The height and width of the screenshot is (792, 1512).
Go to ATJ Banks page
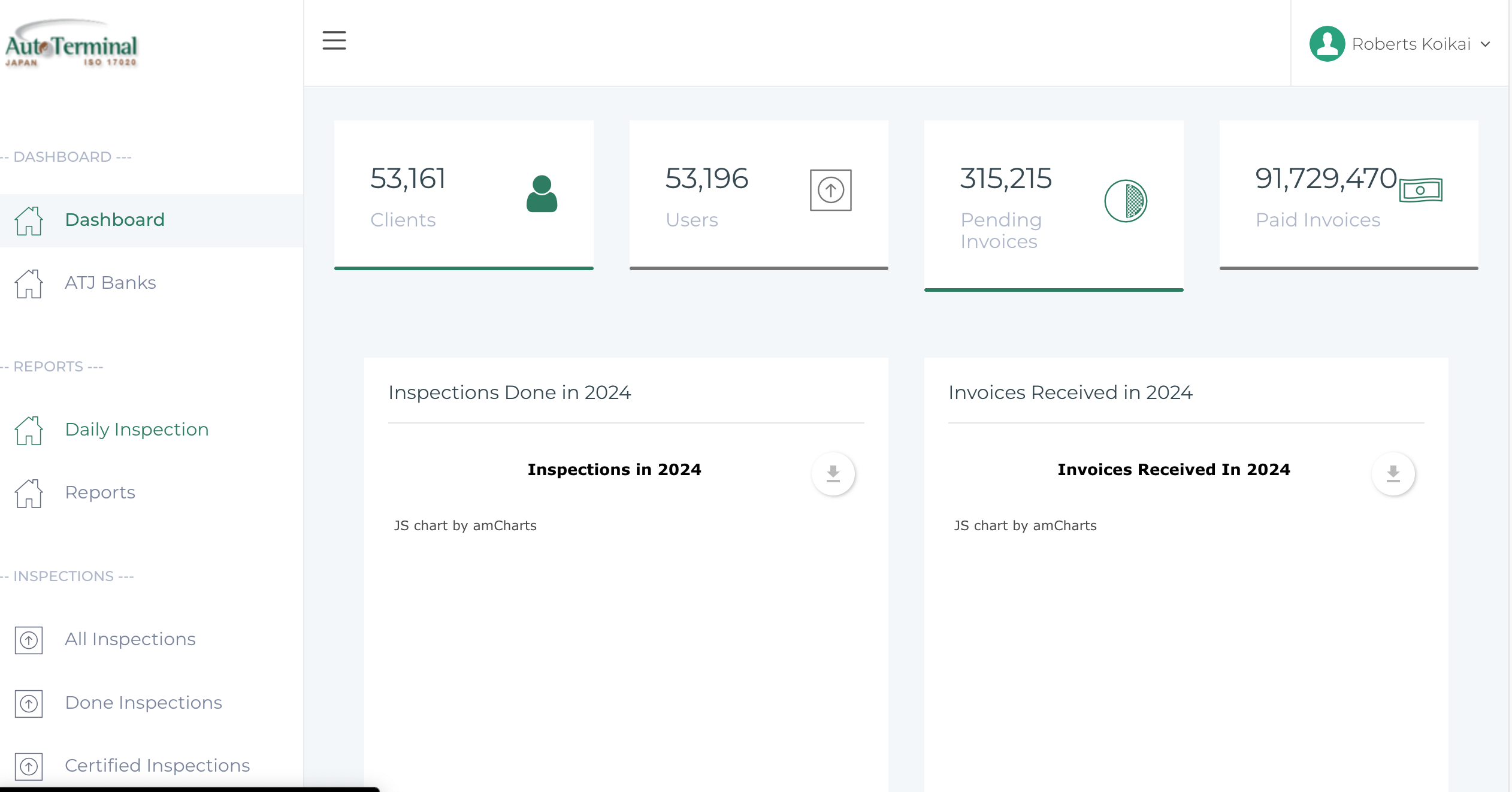pos(110,283)
